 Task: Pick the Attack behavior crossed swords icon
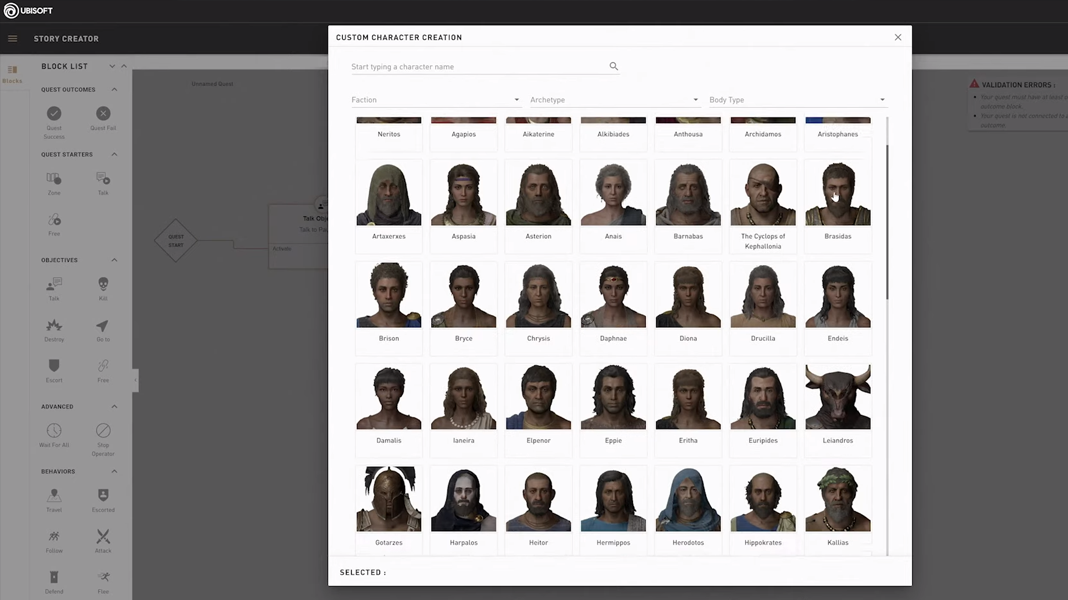coord(103,537)
